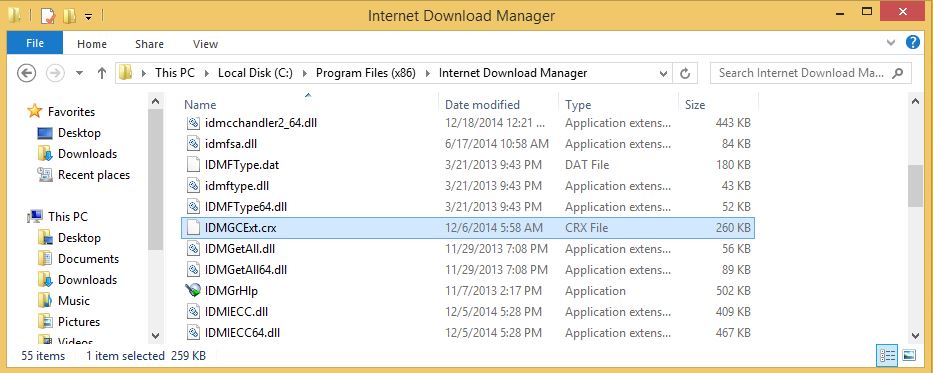Image resolution: width=933 pixels, height=373 pixels.
Task: Select the IDMFType.dat file icon
Action: [x=192, y=165]
